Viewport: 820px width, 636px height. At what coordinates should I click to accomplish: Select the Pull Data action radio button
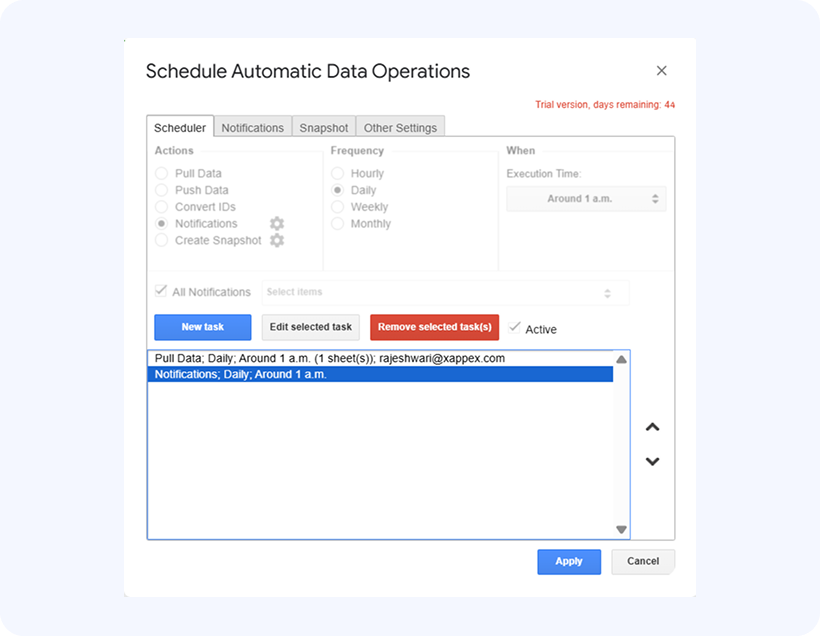(x=162, y=173)
